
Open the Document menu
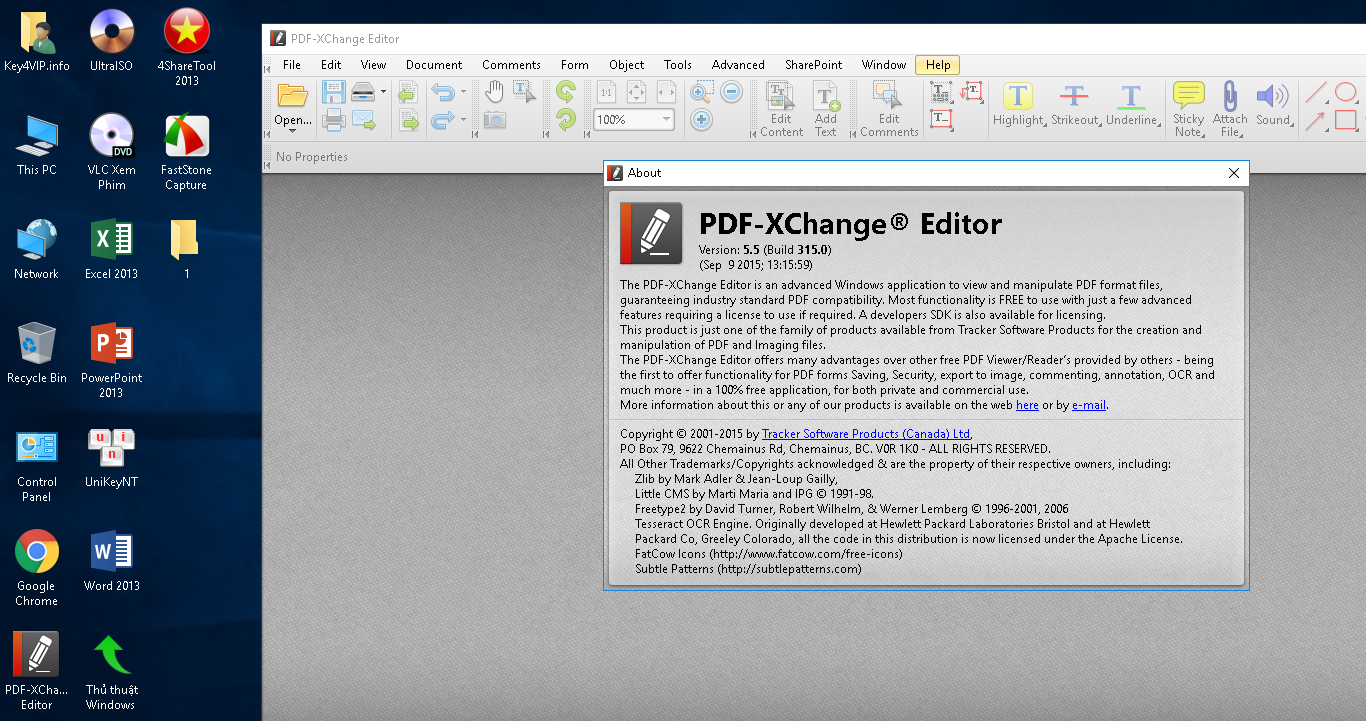(x=434, y=65)
